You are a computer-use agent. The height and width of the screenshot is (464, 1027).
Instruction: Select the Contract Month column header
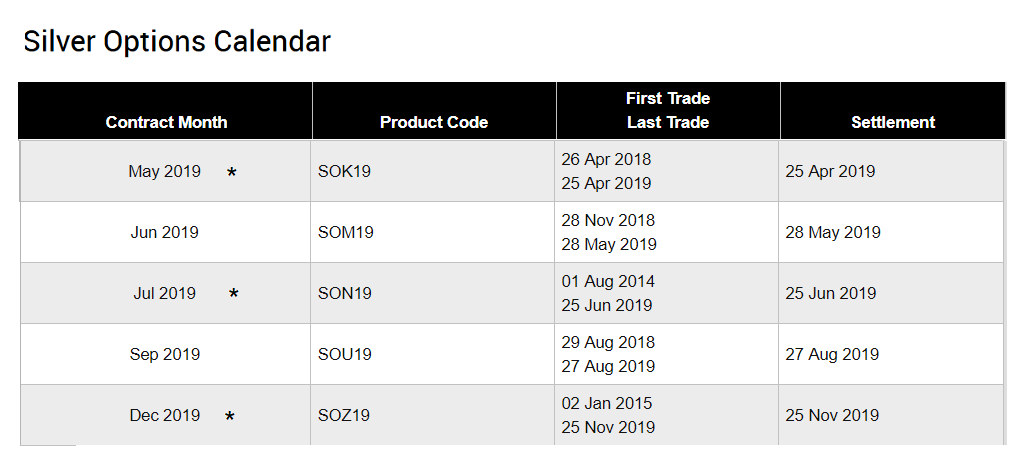166,123
